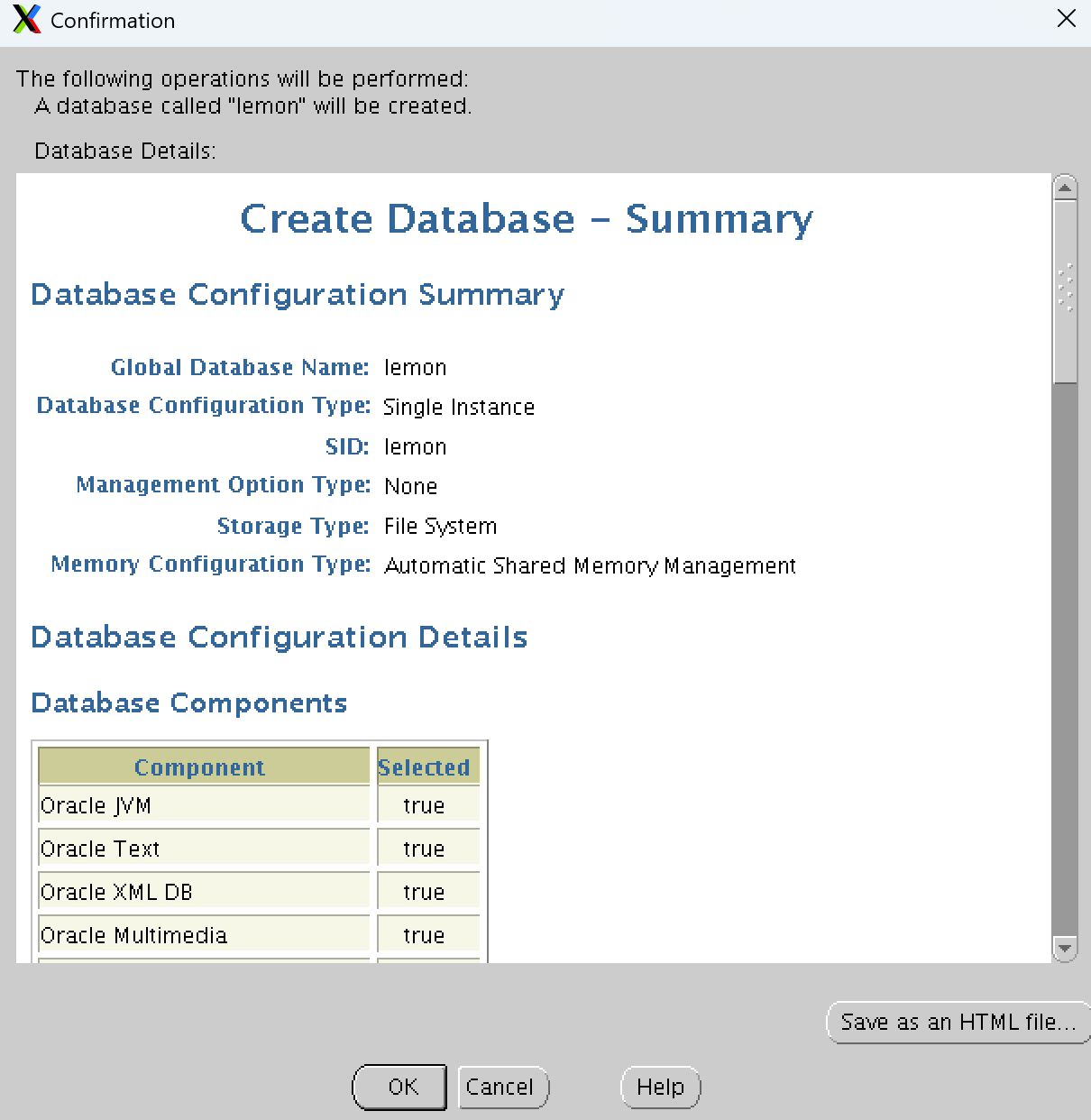Image resolution: width=1091 pixels, height=1120 pixels.
Task: Click the Oracle XML DB table cell
Action: coord(204,892)
